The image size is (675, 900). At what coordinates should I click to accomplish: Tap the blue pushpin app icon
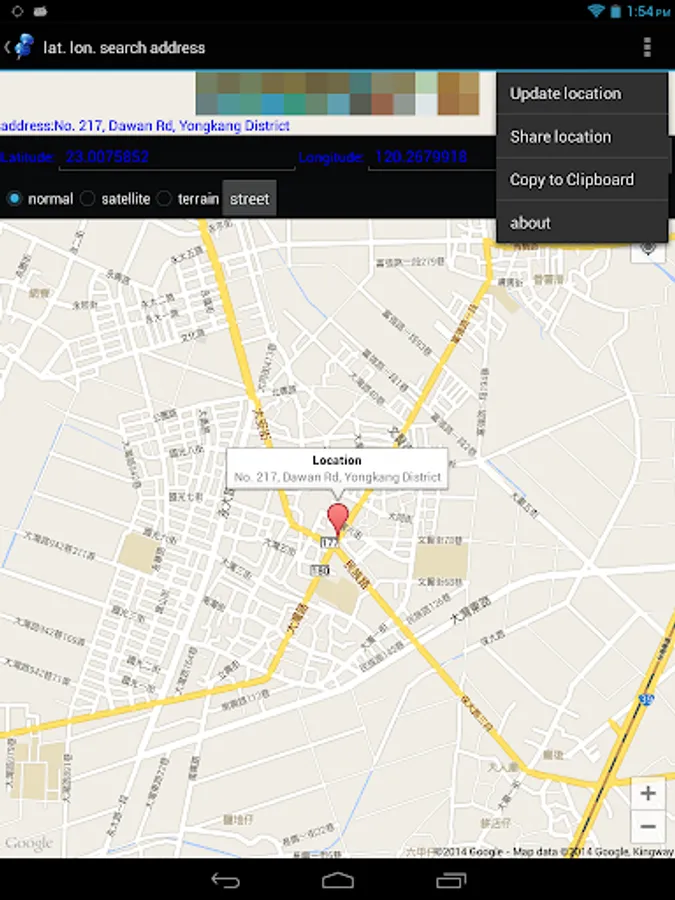24,46
